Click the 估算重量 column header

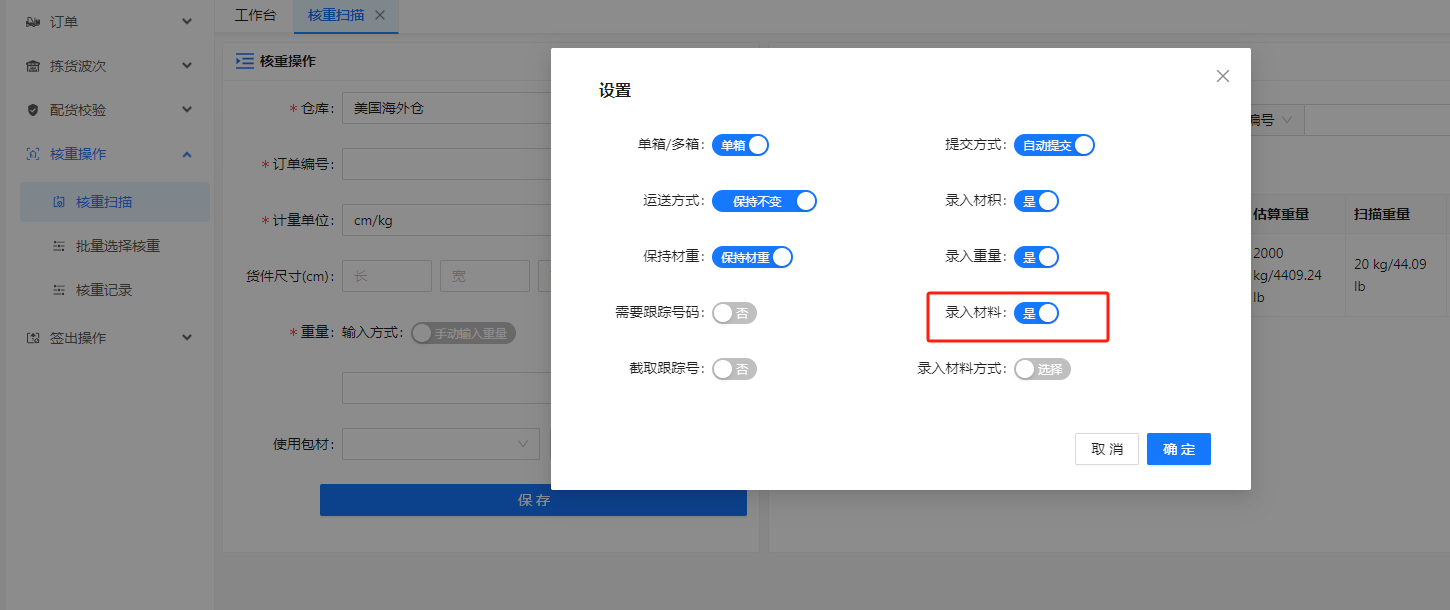tap(1281, 214)
